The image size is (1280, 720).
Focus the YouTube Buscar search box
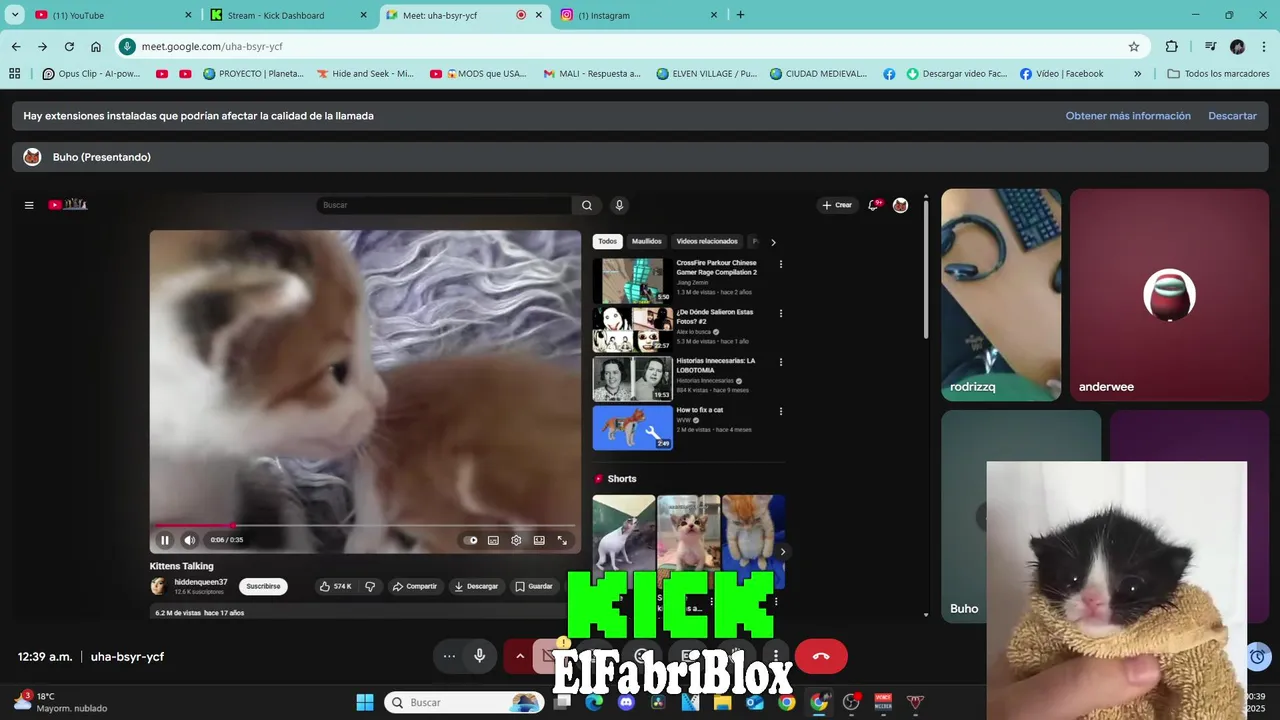444,205
